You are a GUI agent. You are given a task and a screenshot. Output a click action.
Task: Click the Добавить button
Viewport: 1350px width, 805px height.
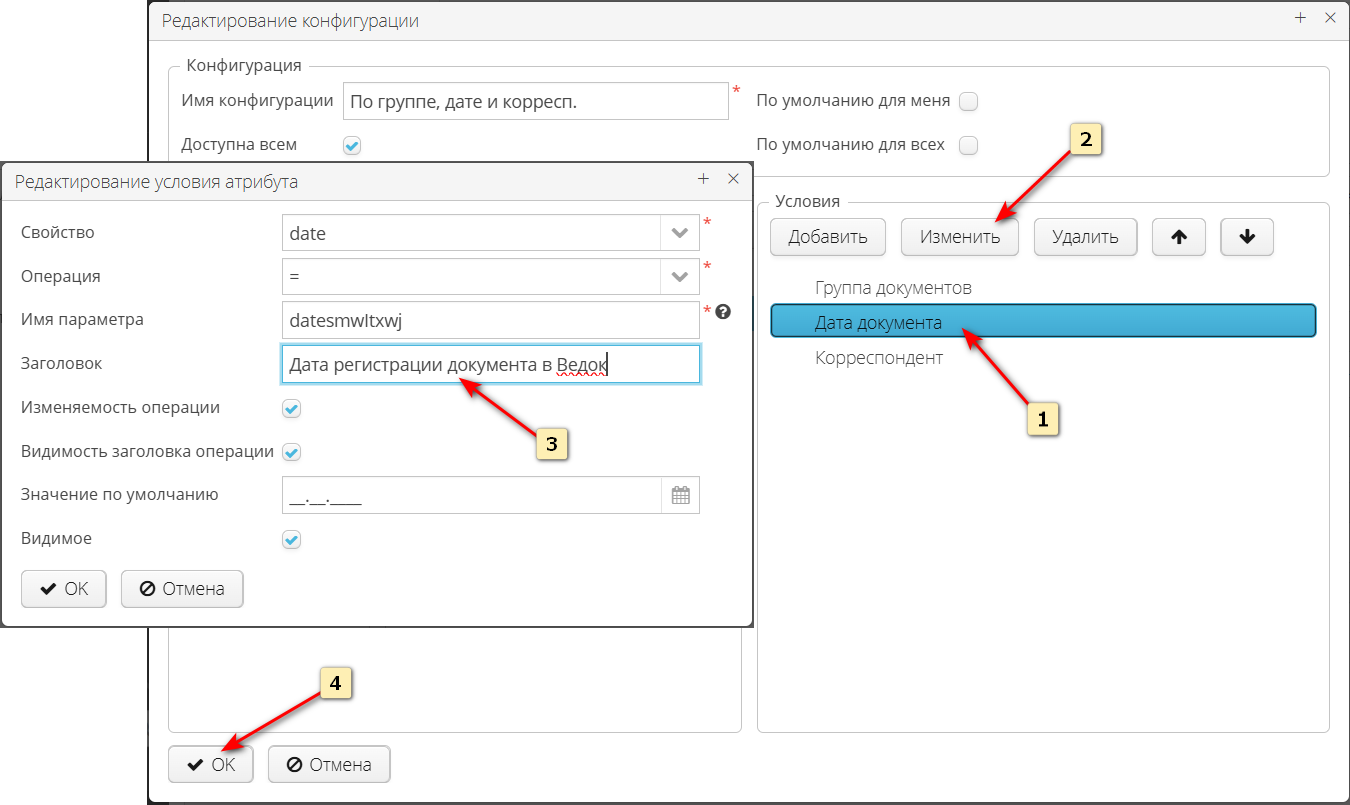(827, 237)
